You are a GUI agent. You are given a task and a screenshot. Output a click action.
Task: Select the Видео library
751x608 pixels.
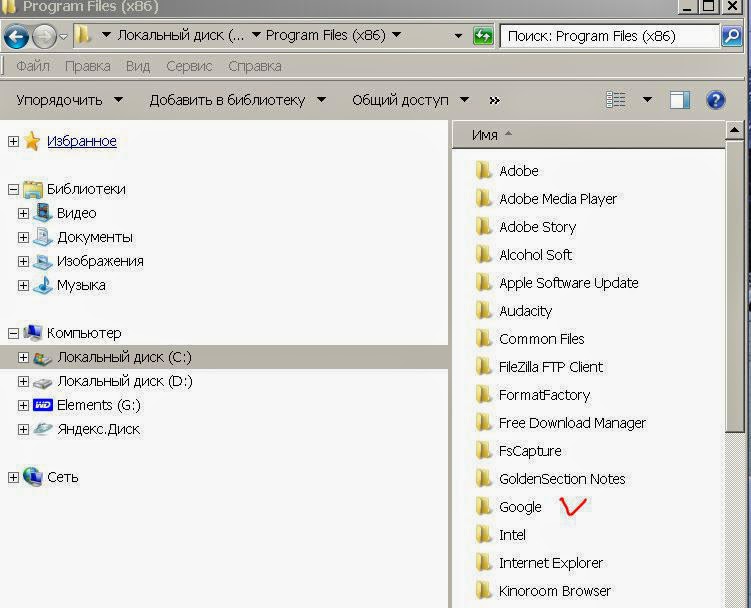tap(77, 213)
